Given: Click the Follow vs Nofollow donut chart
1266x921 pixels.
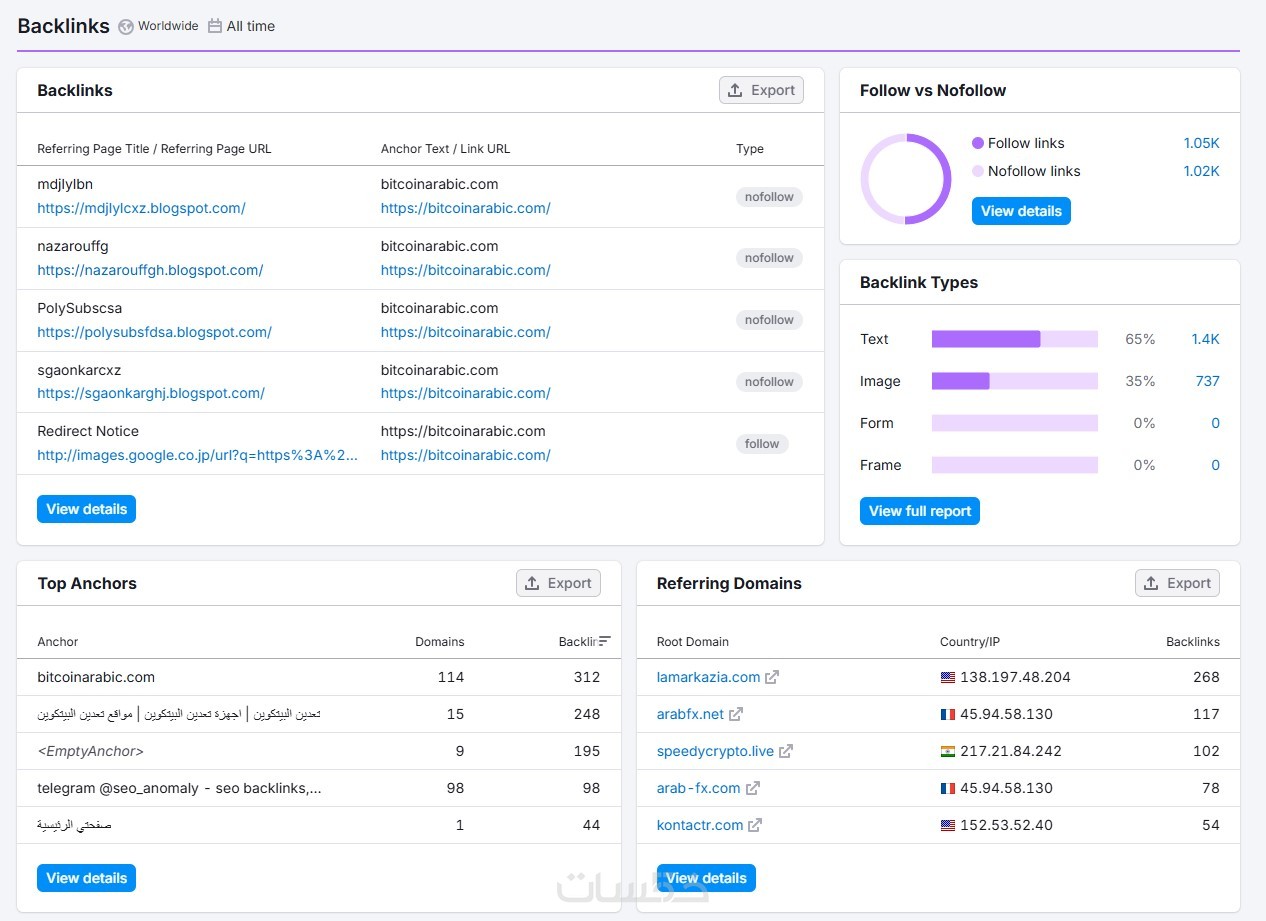Looking at the screenshot, I should coord(906,180).
